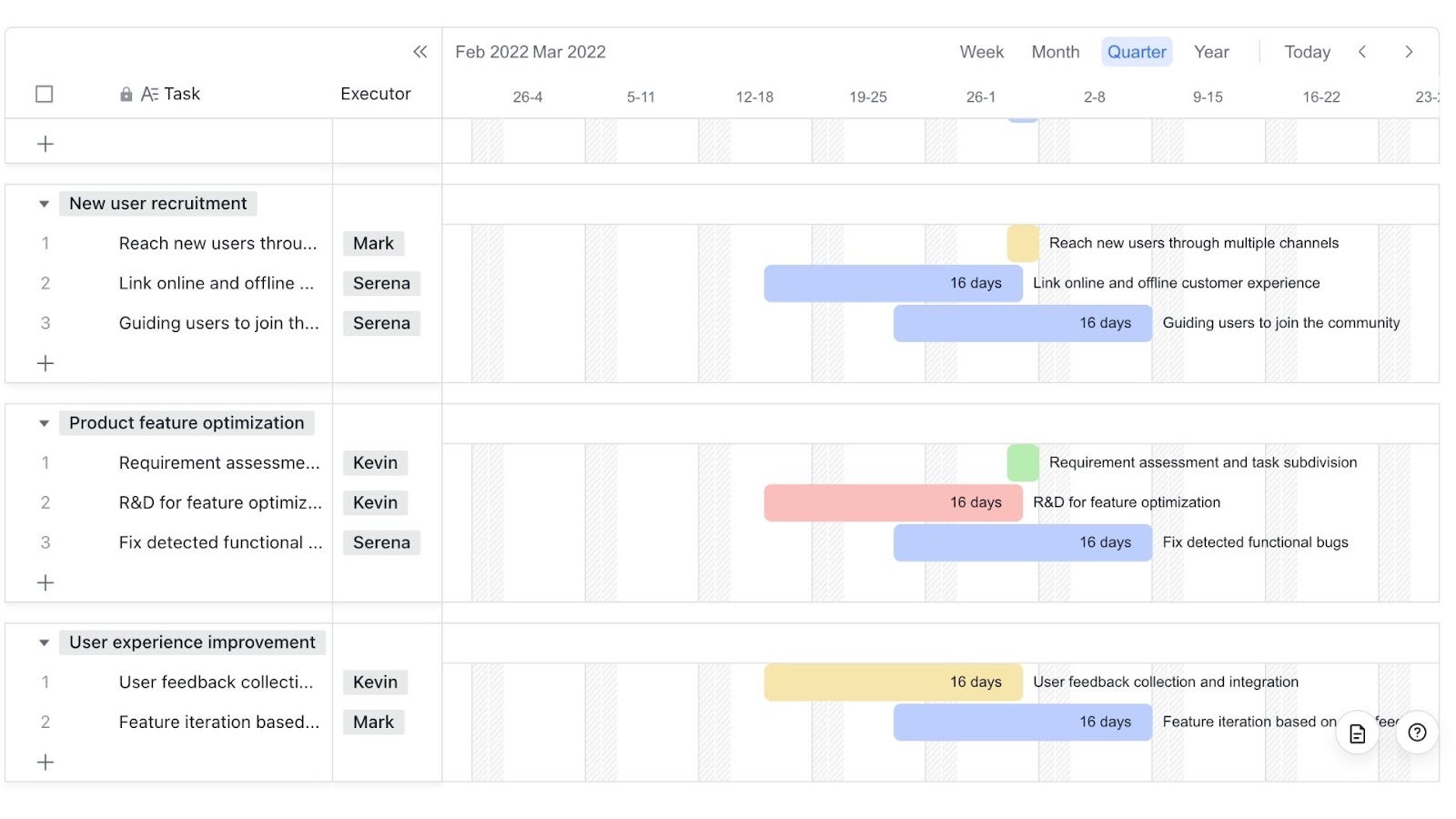1456x819 pixels.
Task: Click the Executor column header
Action: click(376, 94)
